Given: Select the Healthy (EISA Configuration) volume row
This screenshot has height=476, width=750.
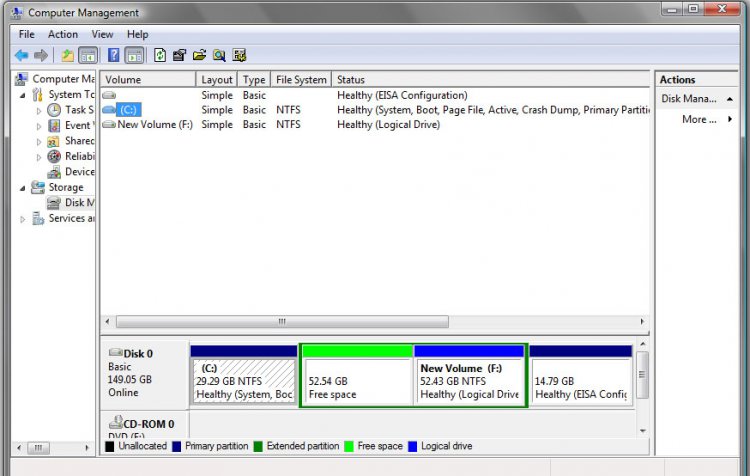Looking at the screenshot, I should (x=375, y=95).
